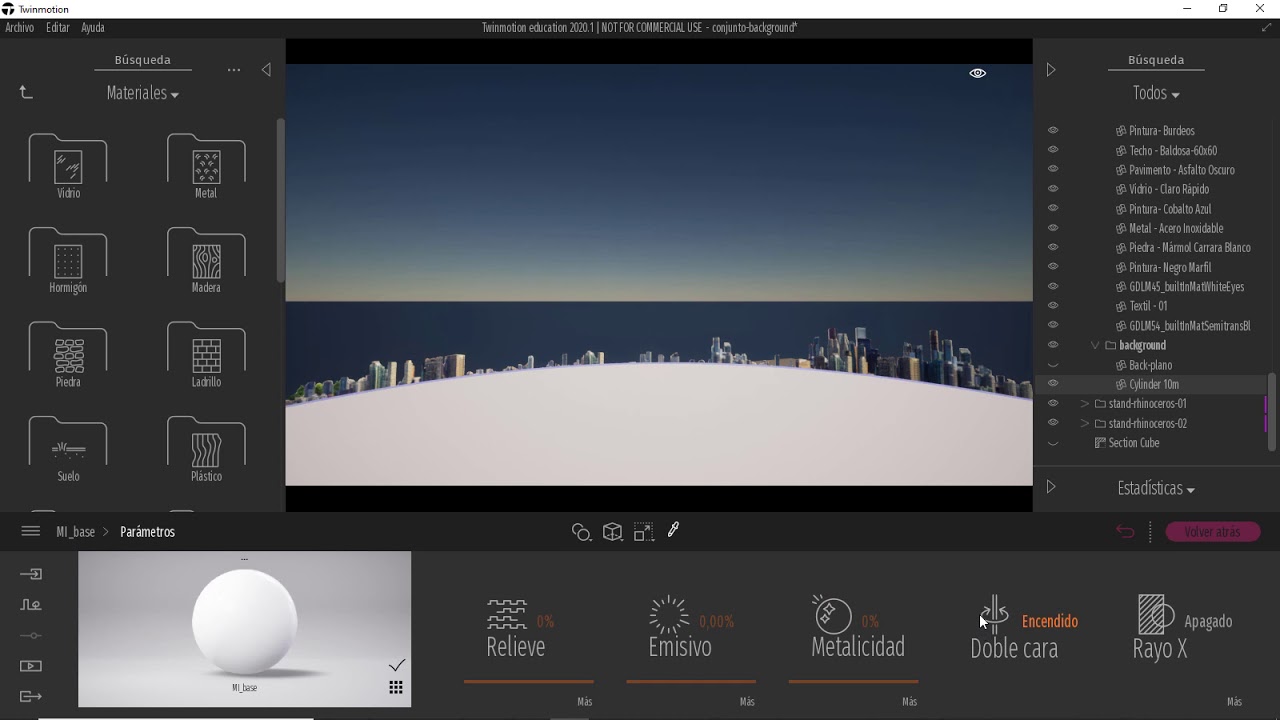Open the Archivo menu
This screenshot has height=720, width=1280.
[x=19, y=28]
